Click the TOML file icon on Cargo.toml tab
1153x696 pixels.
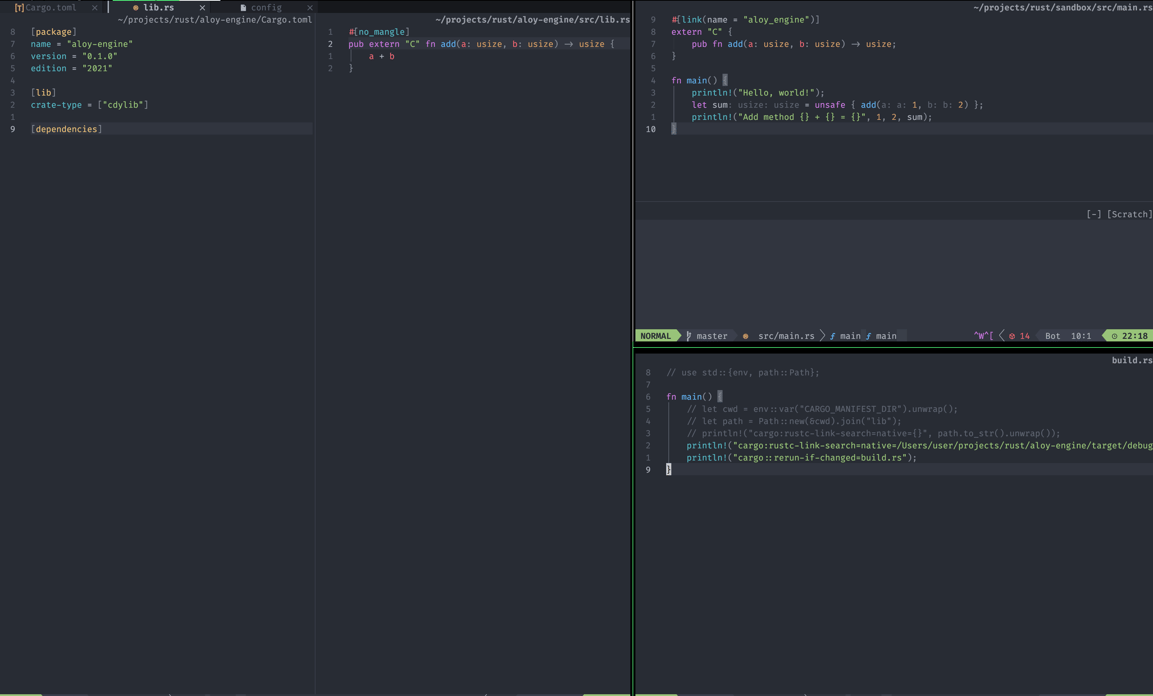(19, 7)
